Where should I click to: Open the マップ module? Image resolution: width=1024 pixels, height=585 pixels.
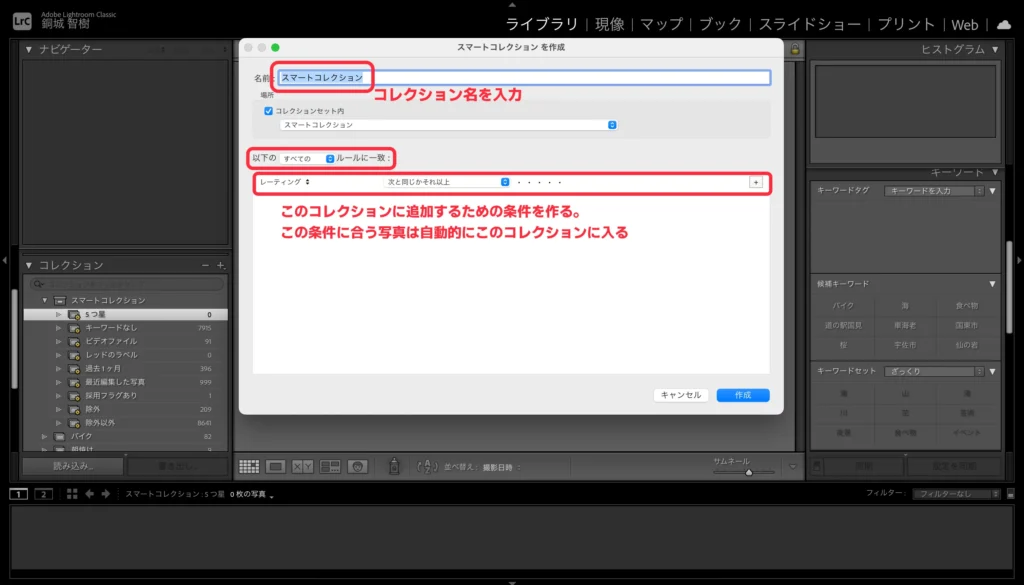pyautogui.click(x=661, y=25)
